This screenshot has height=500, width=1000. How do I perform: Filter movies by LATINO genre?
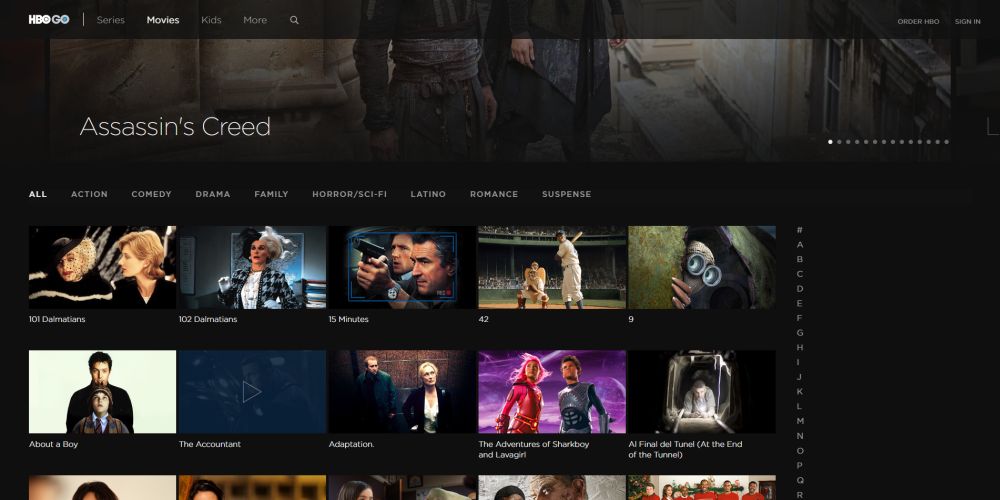pos(428,194)
